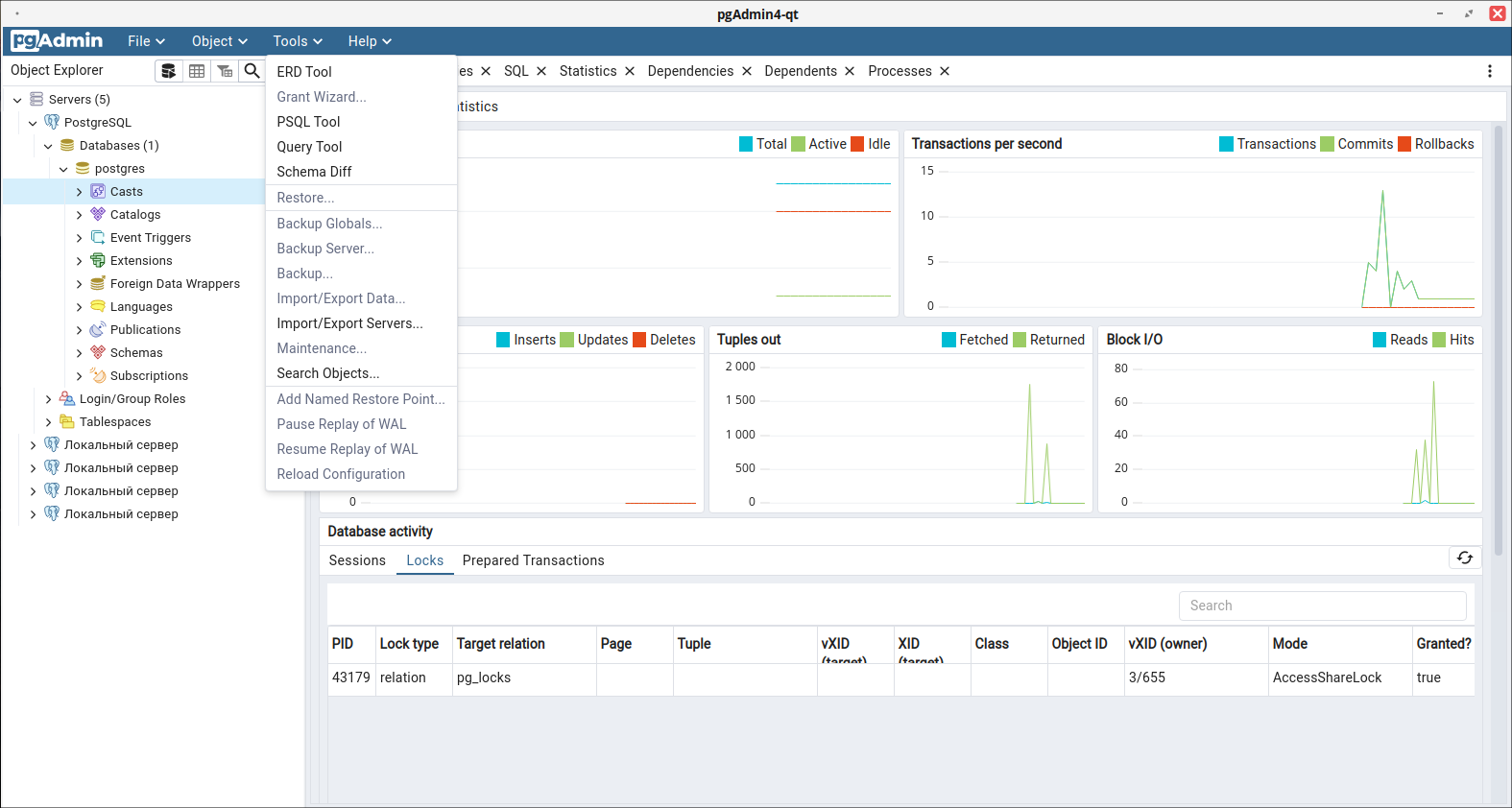Switch to the Prepared Transactions tab
The width and height of the screenshot is (1512, 808).
pyautogui.click(x=533, y=560)
